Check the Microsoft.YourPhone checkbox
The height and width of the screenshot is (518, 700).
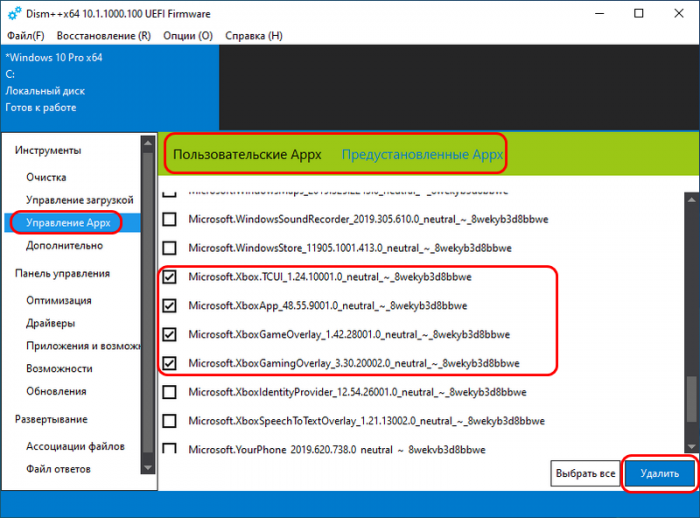click(x=169, y=448)
